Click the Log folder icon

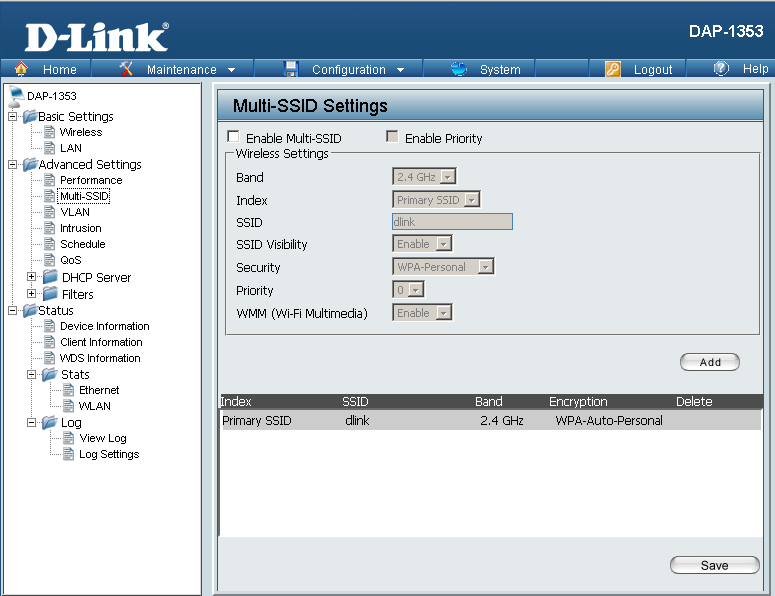[x=49, y=423]
